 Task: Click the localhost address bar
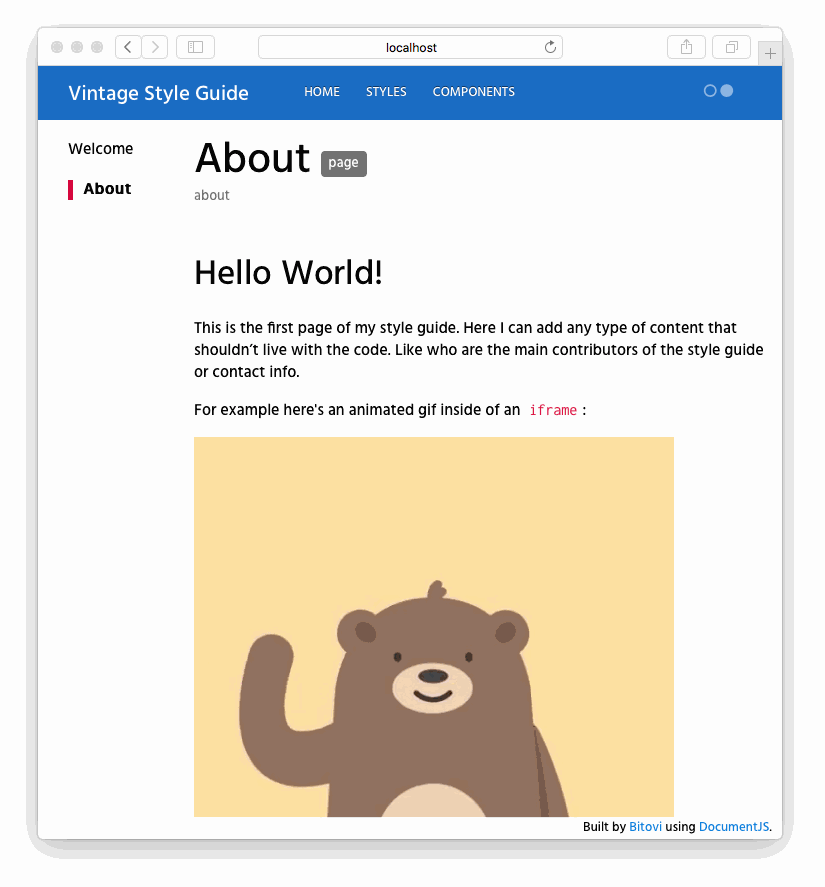(410, 47)
